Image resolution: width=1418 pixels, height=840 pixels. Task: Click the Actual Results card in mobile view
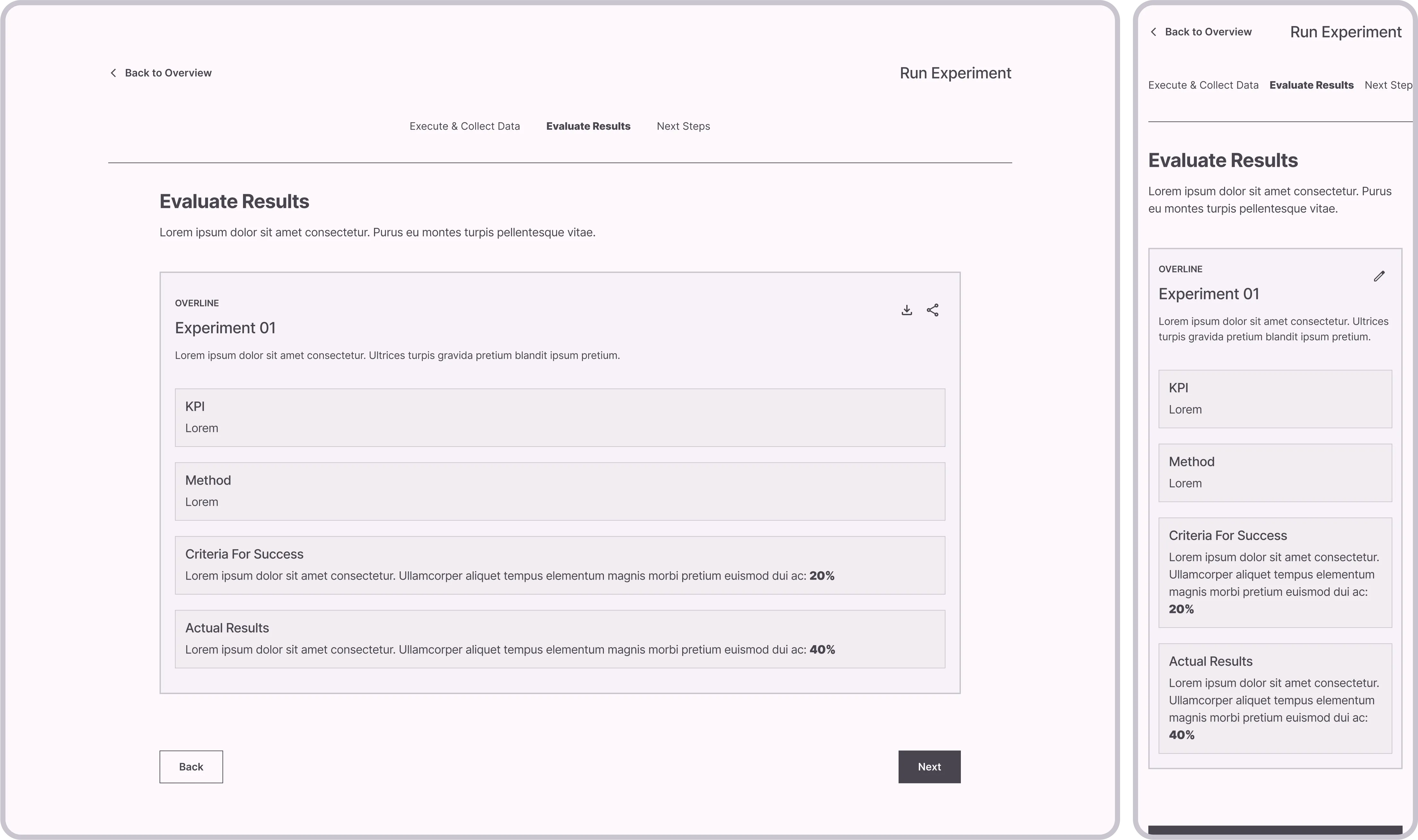coord(1274,699)
